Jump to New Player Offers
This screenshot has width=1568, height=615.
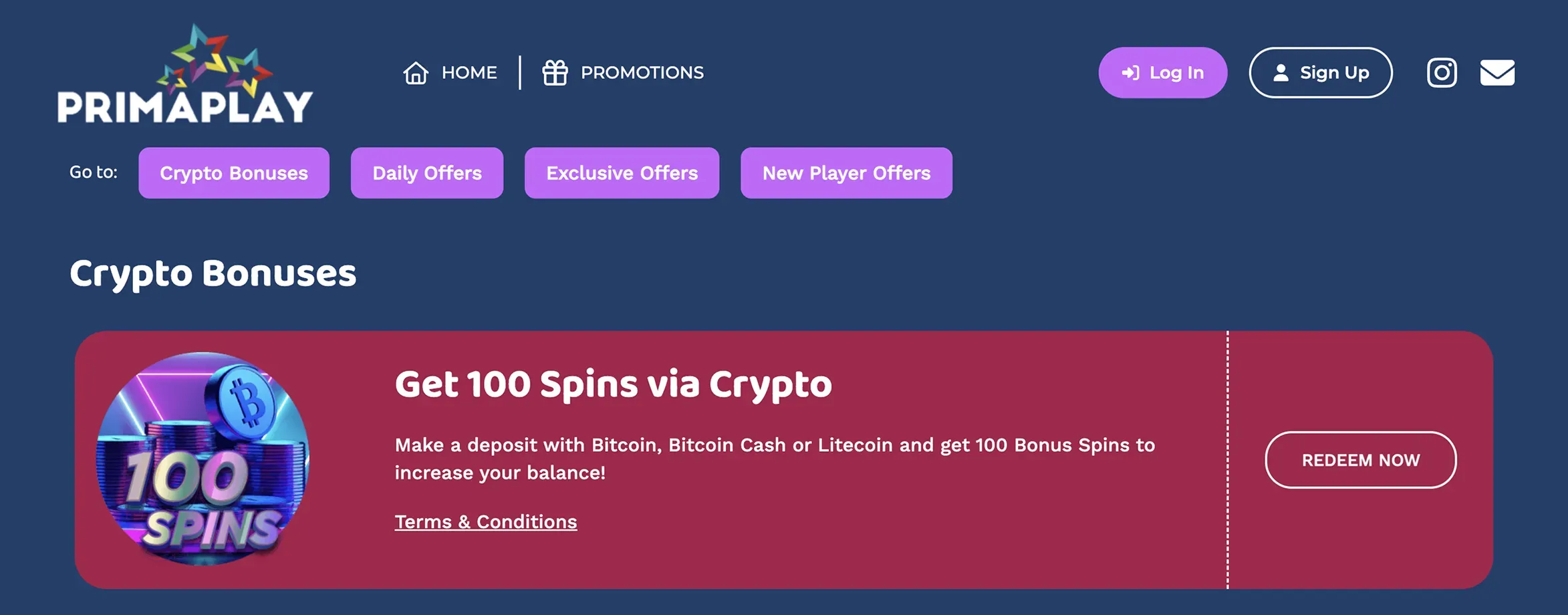tap(846, 173)
